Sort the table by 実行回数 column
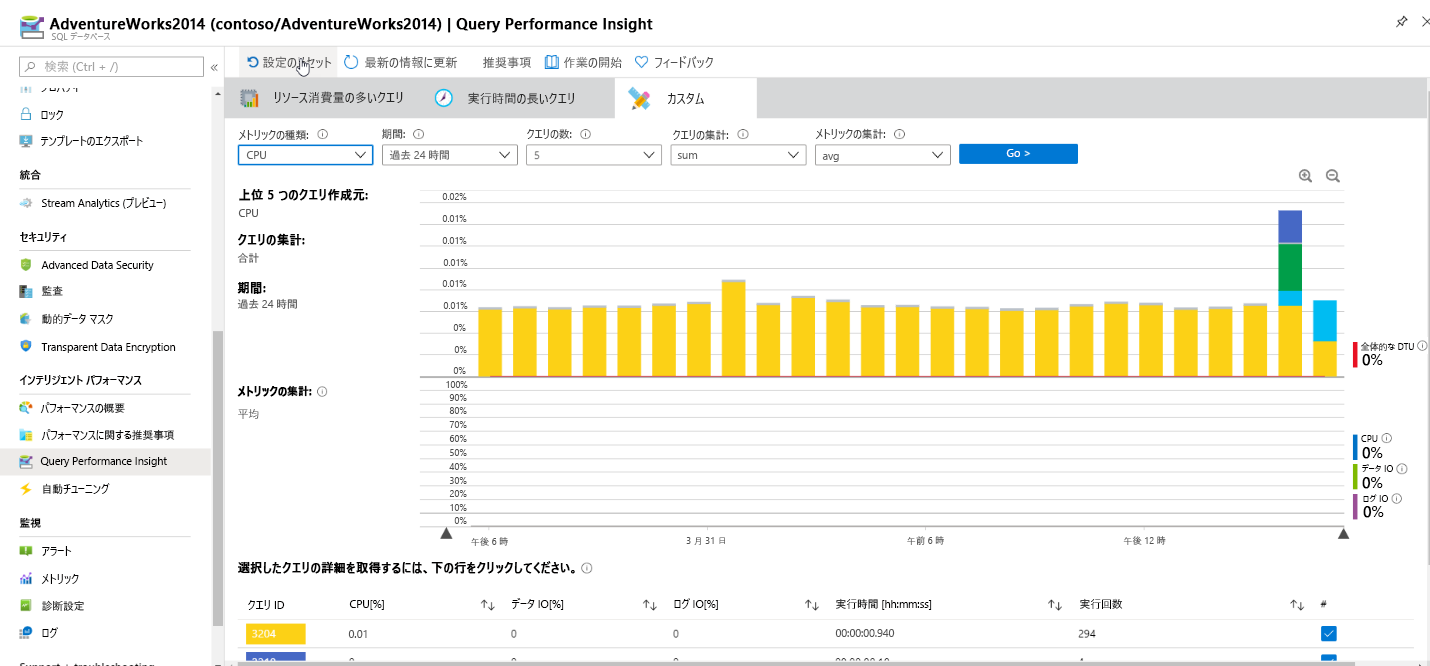Viewport: 1430px width, 666px height. tap(1297, 605)
